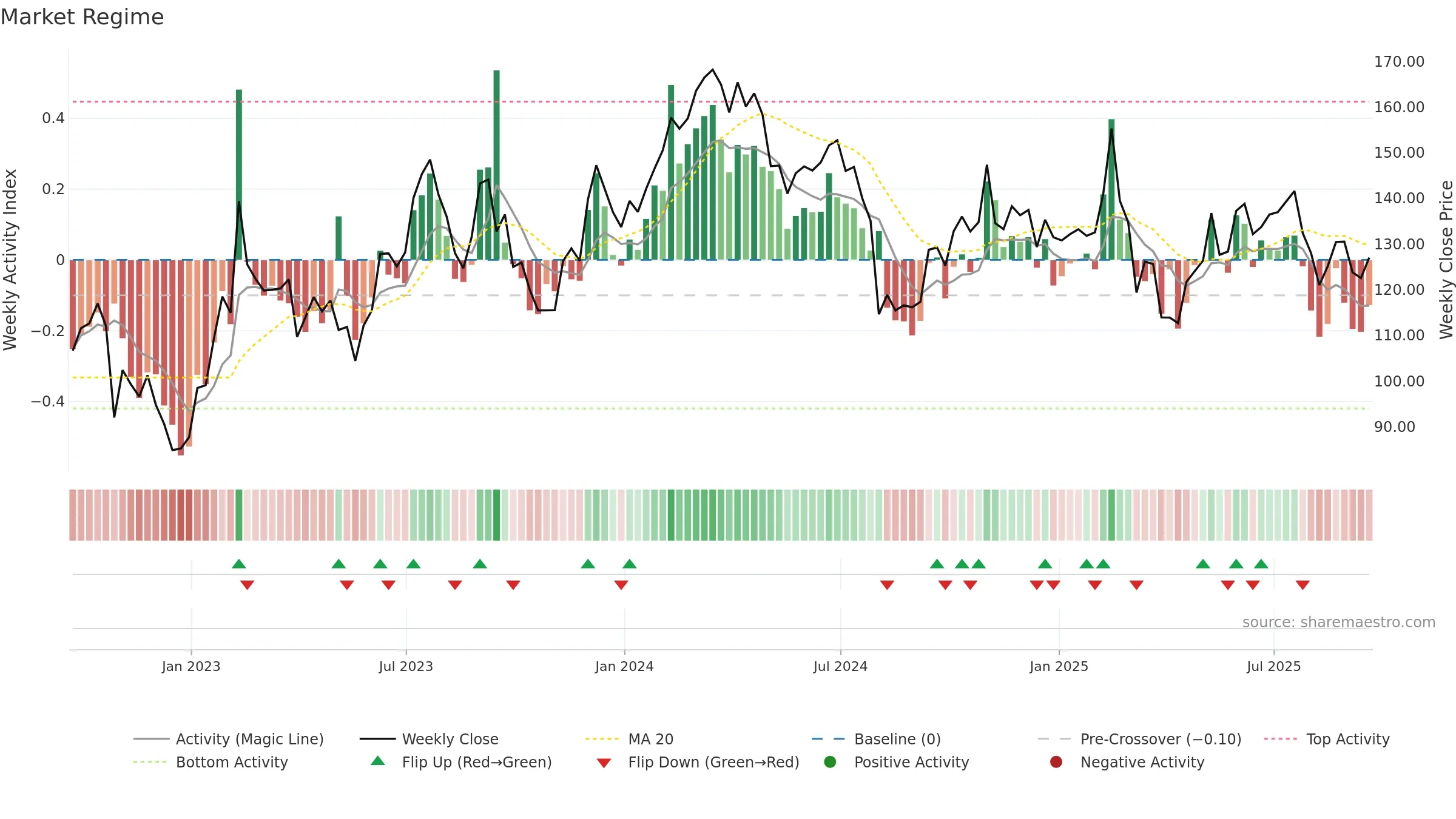Click the Weekly Close Price axis title
Image resolution: width=1456 pixels, height=819 pixels.
click(x=1446, y=260)
